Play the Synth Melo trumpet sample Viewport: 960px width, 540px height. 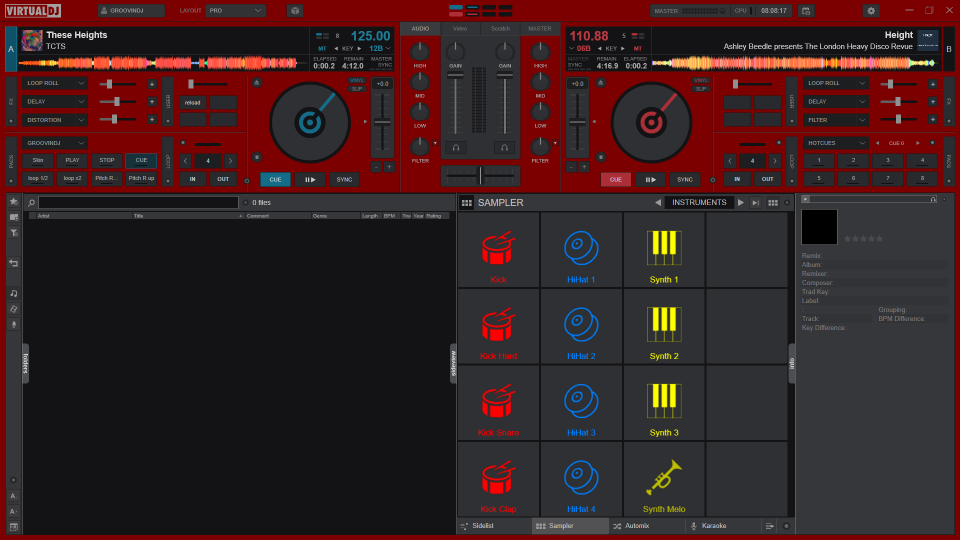click(x=664, y=479)
